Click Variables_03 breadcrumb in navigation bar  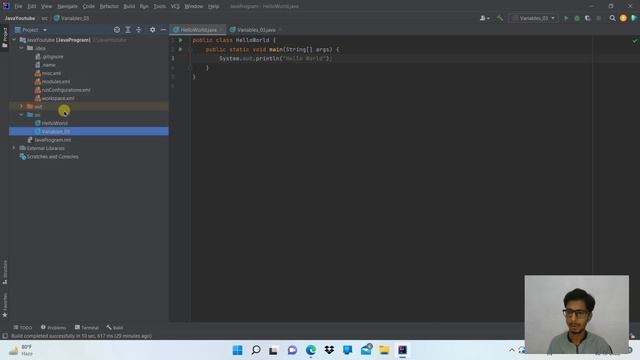(71, 18)
